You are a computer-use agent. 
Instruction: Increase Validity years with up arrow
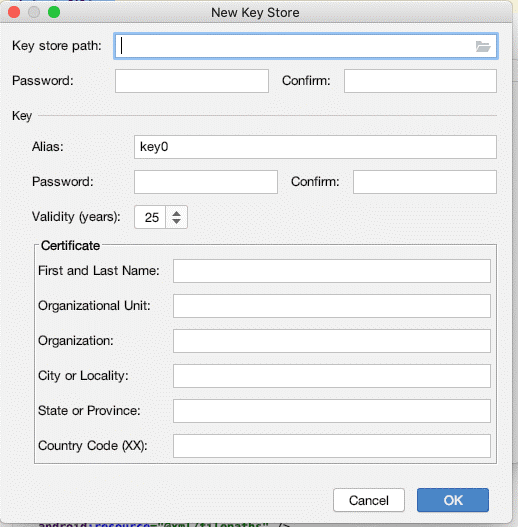(x=176, y=213)
